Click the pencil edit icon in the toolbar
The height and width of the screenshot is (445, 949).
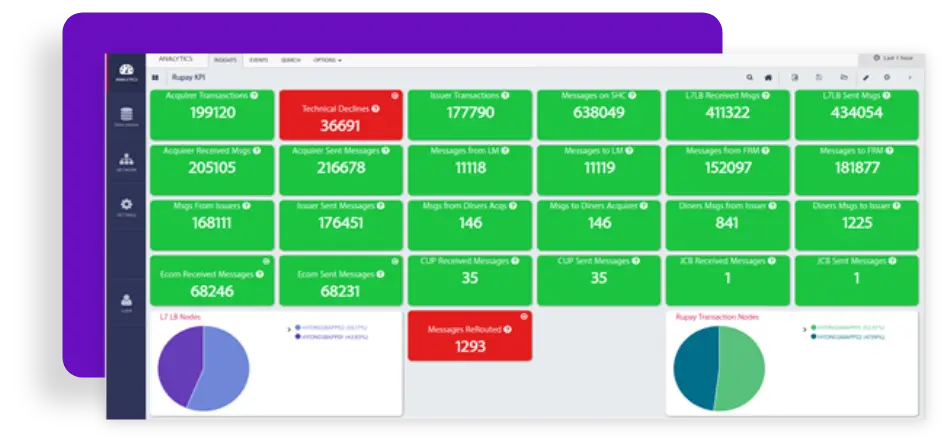[x=866, y=77]
